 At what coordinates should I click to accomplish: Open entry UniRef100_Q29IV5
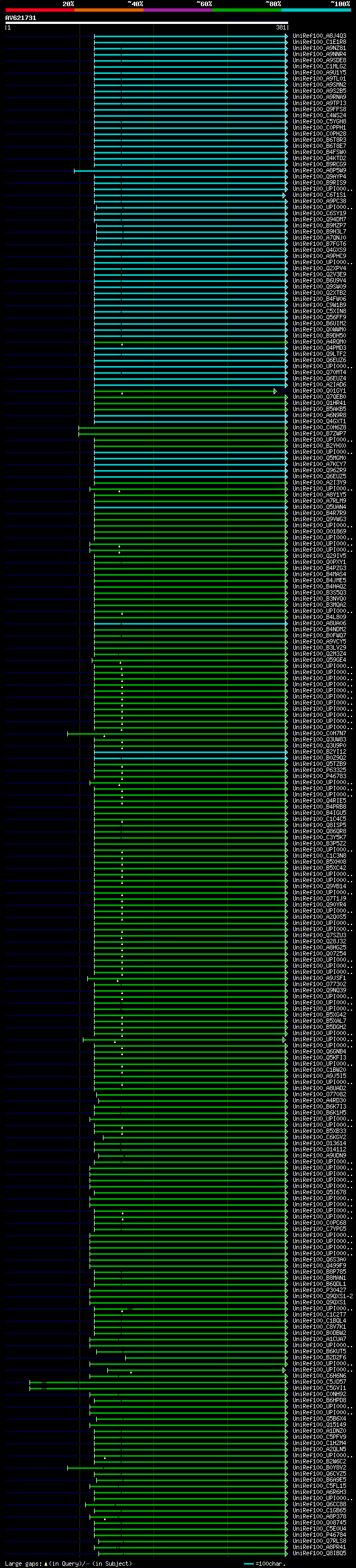(319, 556)
